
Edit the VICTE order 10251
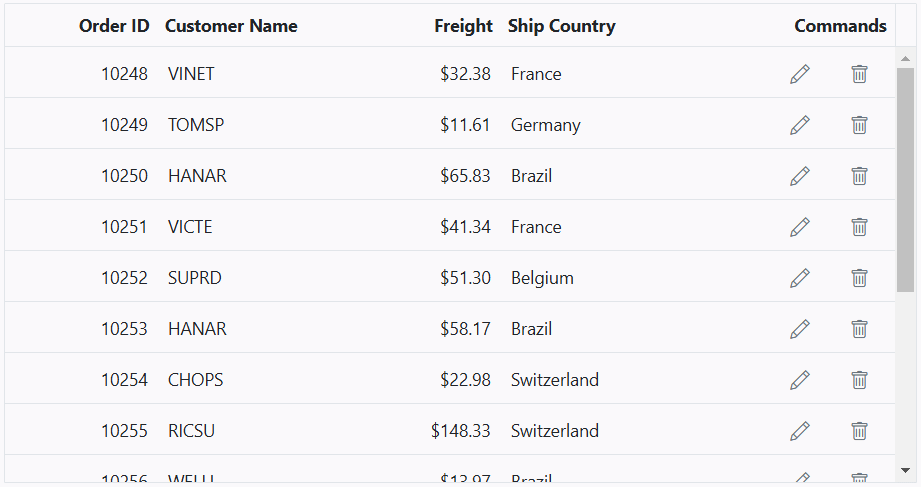800,227
